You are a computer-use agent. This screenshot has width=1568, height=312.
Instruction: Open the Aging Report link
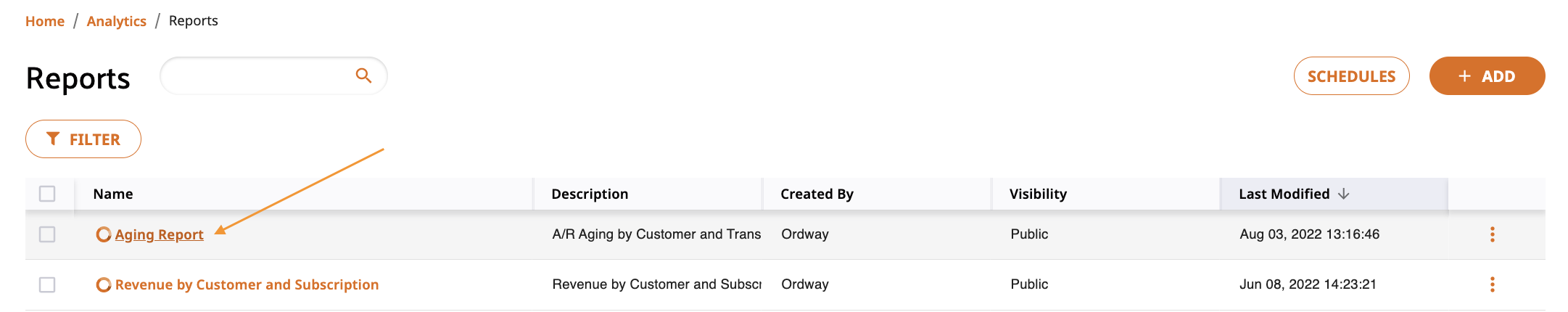click(159, 234)
